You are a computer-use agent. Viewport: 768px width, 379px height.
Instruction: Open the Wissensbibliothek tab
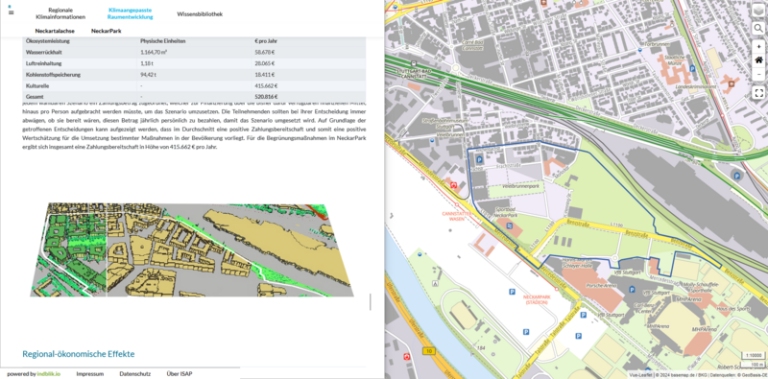(x=200, y=14)
